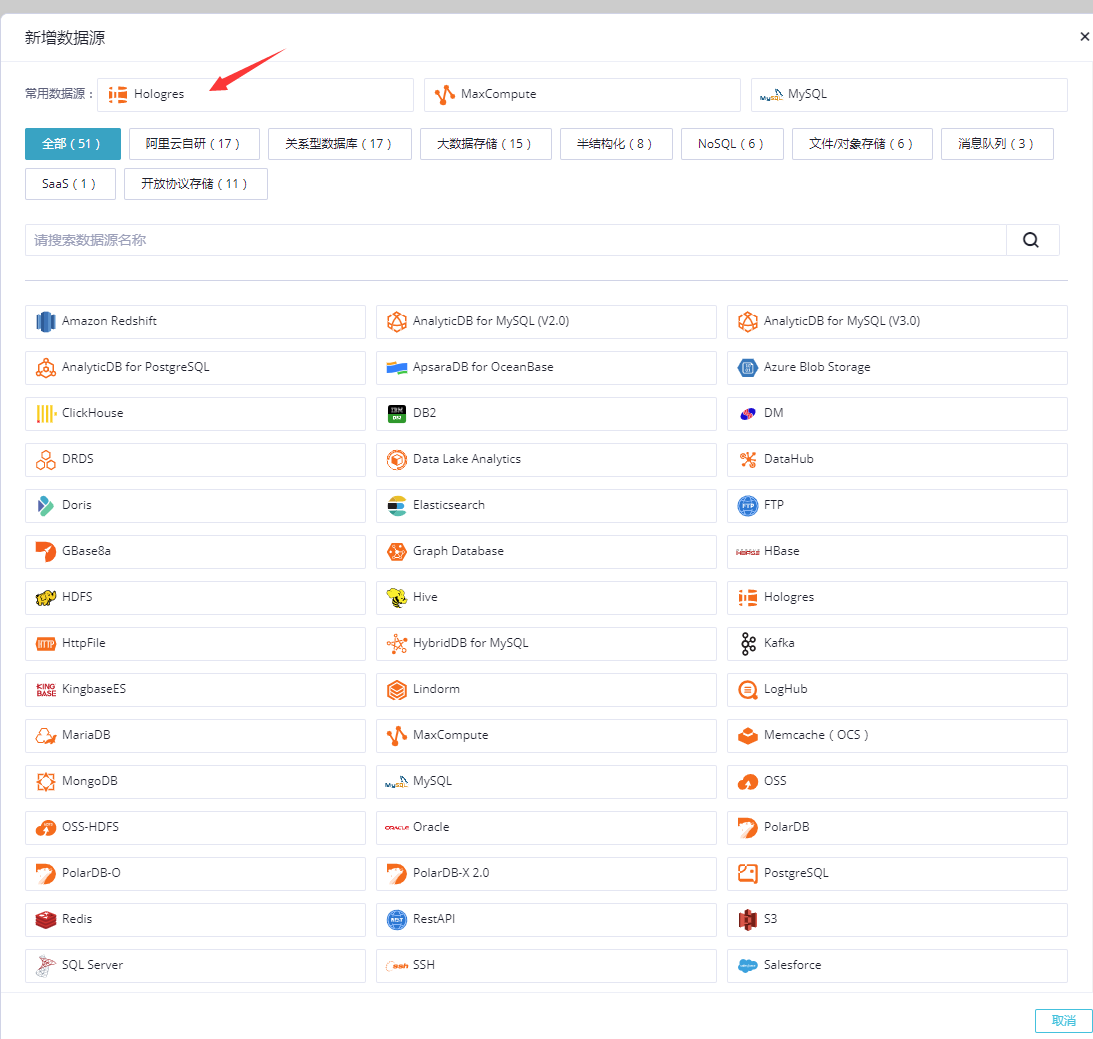Select the Lindorm data source
Viewport: 1093px width, 1039px height.
pyautogui.click(x=546, y=690)
